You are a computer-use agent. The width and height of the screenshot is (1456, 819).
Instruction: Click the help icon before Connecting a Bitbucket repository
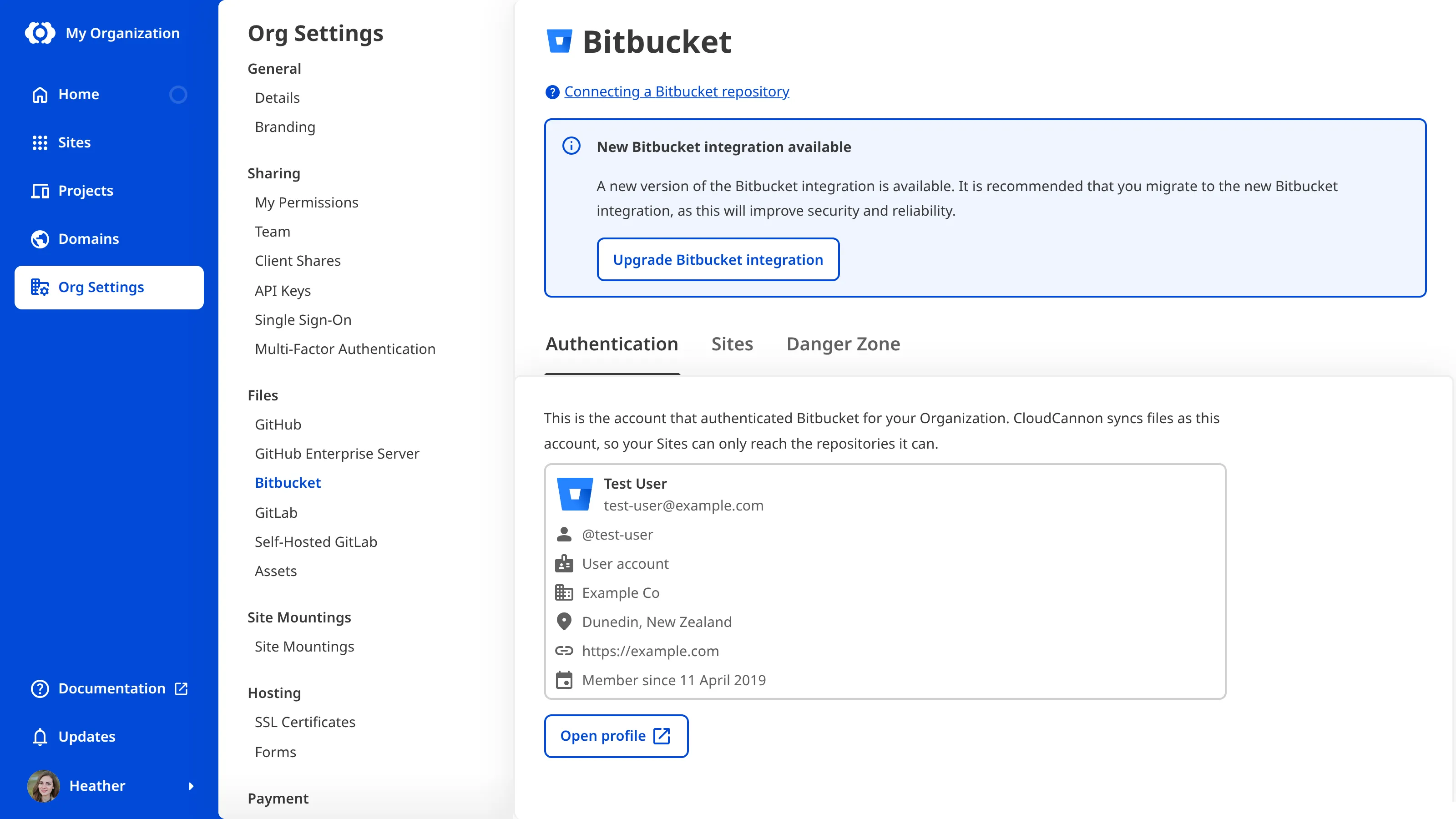tap(552, 91)
